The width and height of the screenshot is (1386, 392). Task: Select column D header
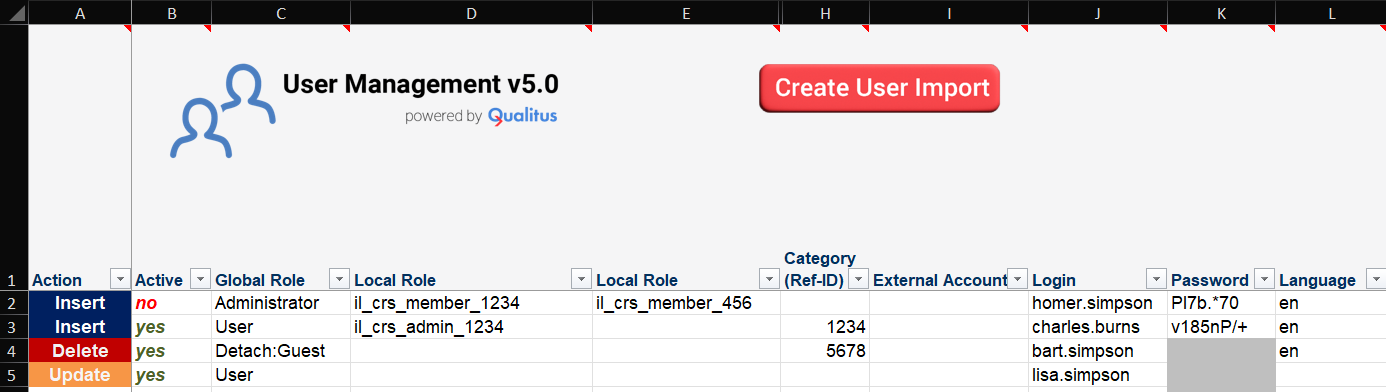(470, 12)
